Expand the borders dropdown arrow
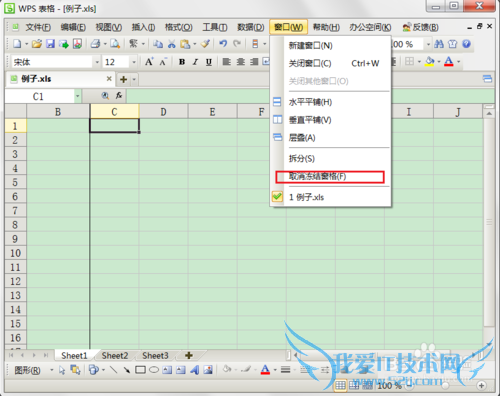Viewport: 500px width, 396px height. tap(419, 62)
